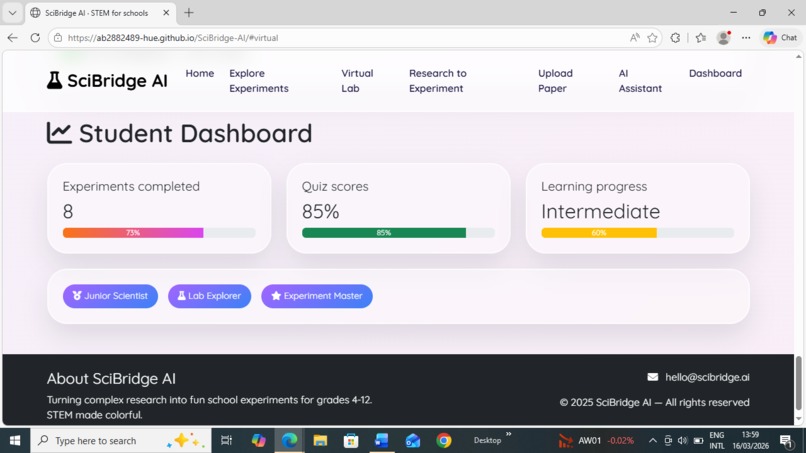The width and height of the screenshot is (806, 453).
Task: Open the volume speaker icon in tray
Action: pos(683,441)
